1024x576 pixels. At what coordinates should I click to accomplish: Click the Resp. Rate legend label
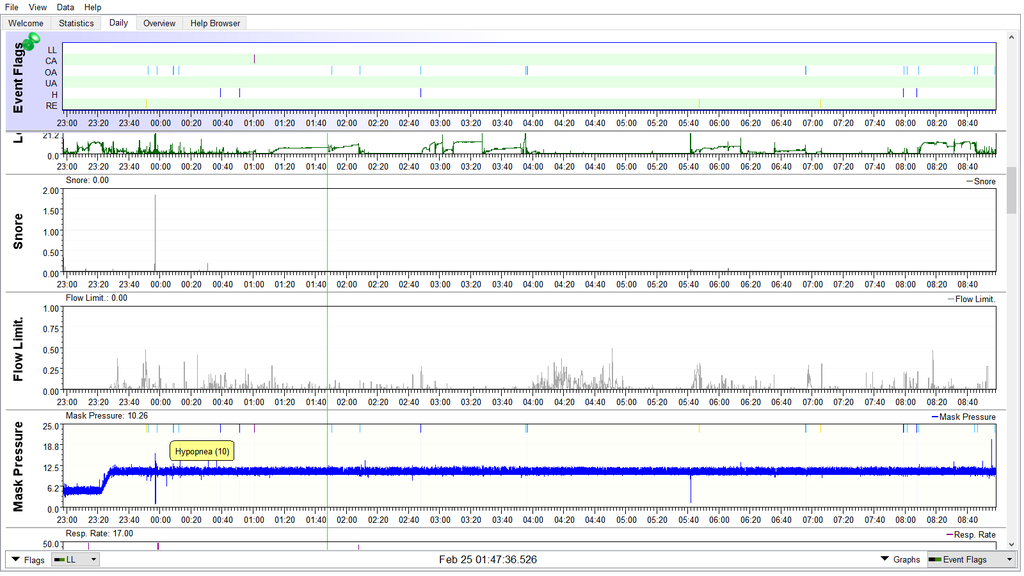coord(972,534)
